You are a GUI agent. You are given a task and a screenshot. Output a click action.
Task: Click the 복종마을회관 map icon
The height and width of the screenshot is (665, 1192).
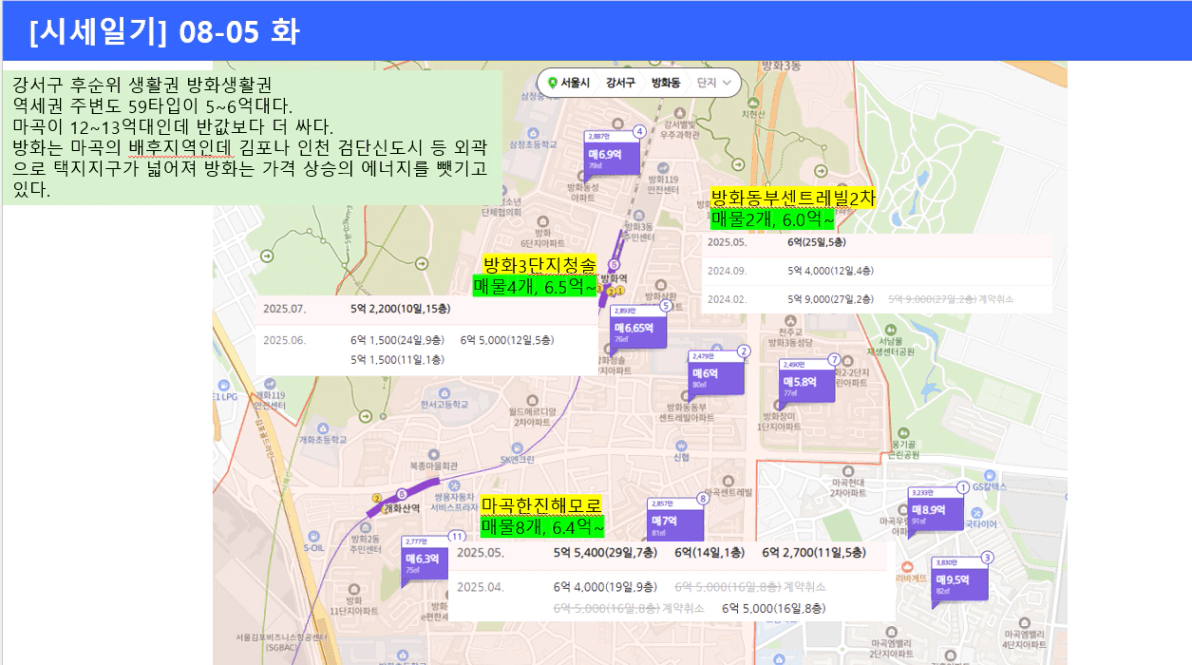click(x=433, y=454)
